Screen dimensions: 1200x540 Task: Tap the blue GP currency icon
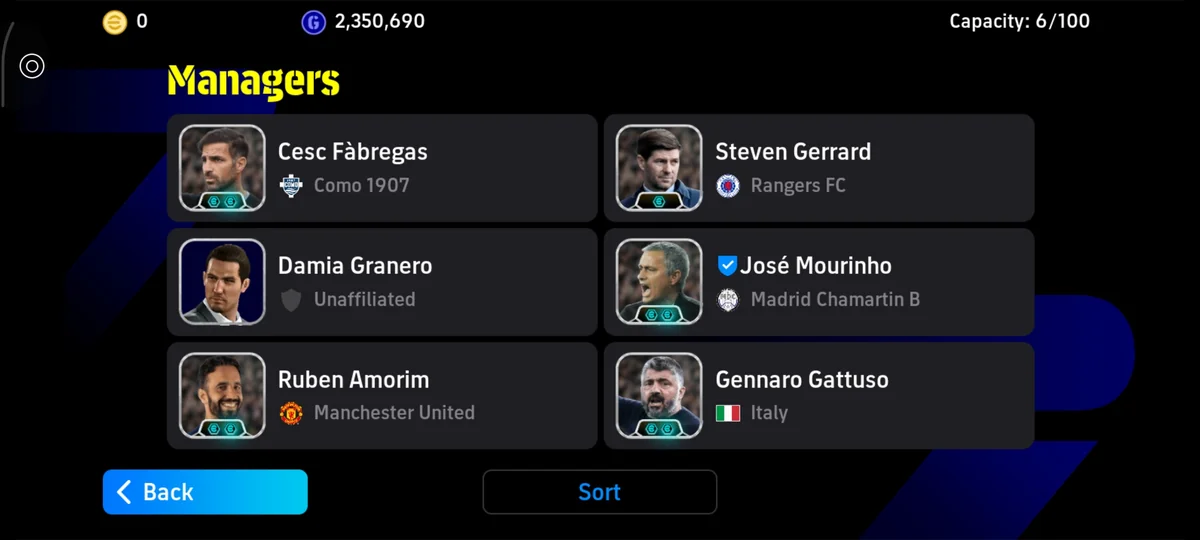[x=314, y=21]
